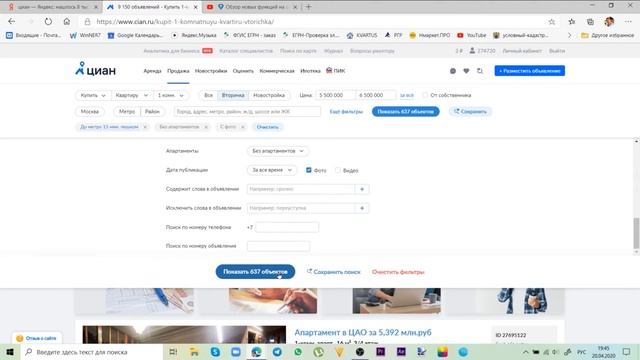Click the Cian logo
The width and height of the screenshot is (640, 360).
click(96, 69)
